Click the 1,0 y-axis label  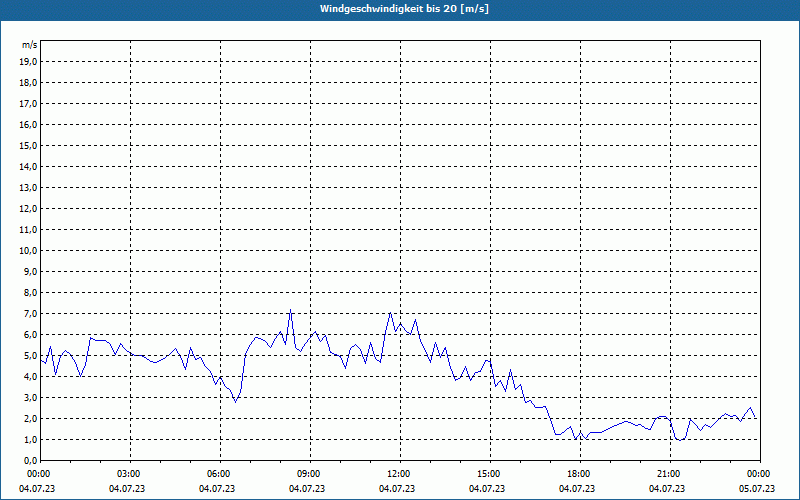30,440
